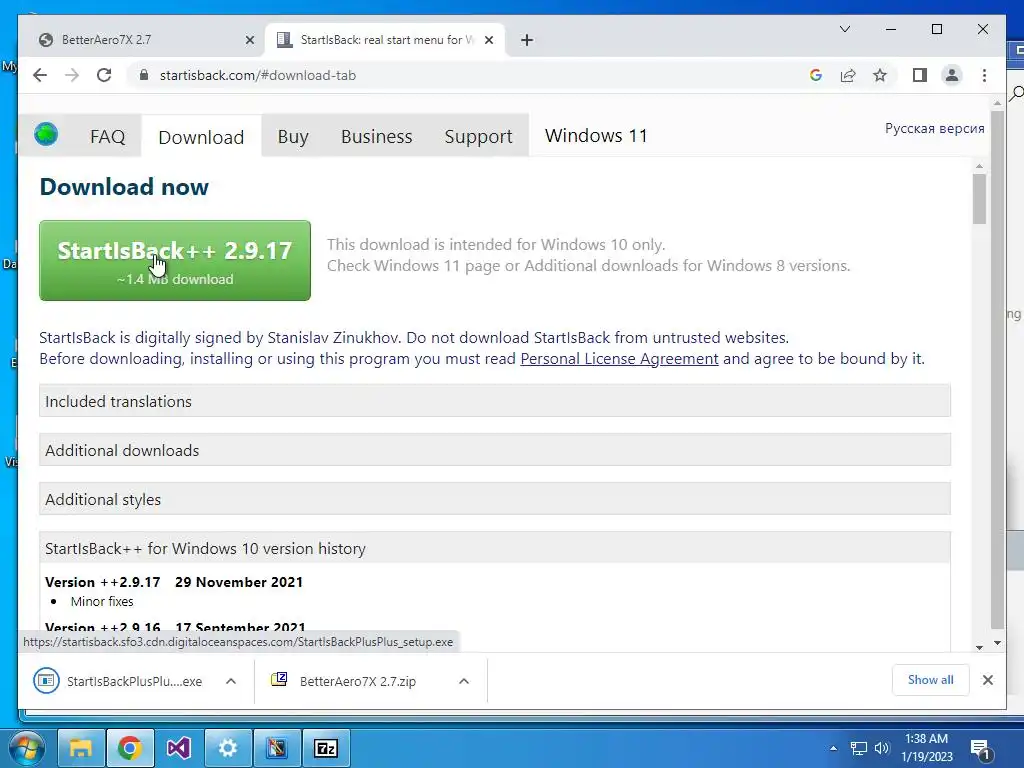The image size is (1024, 768).
Task: Open the Support tab
Action: 479,136
